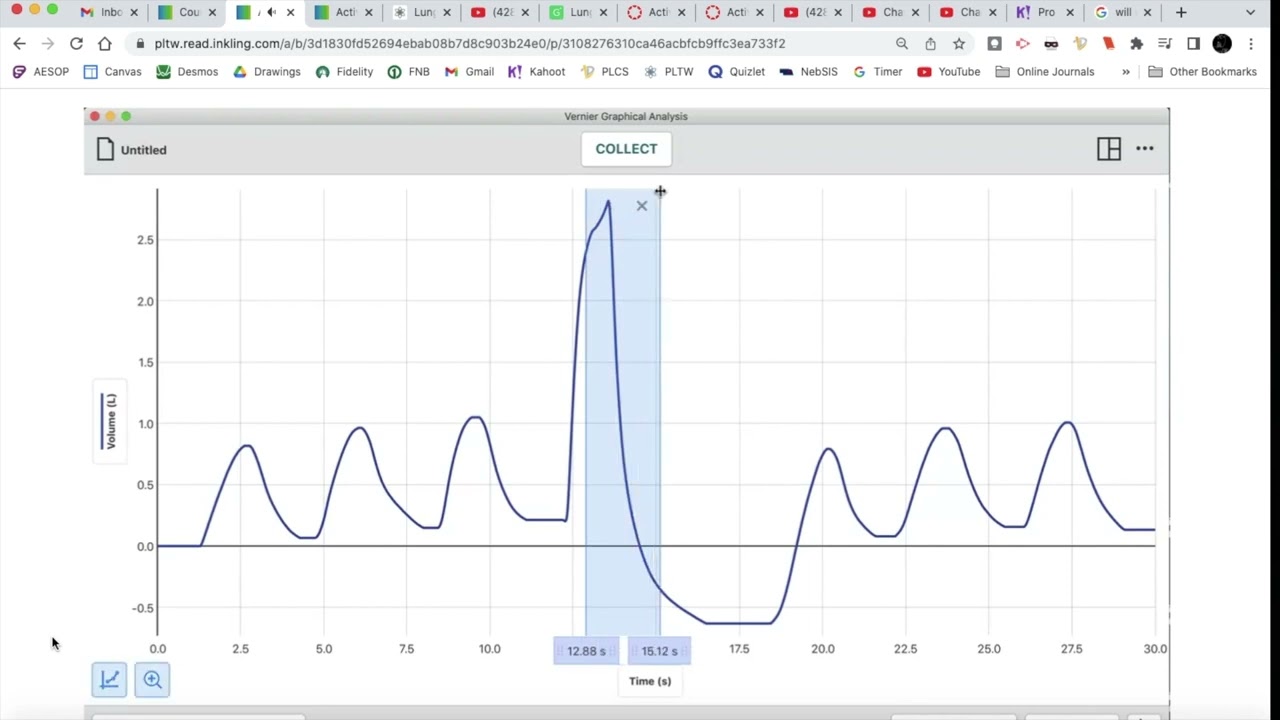Bookmark this page with star icon
Image resolution: width=1280 pixels, height=720 pixels.
click(x=959, y=44)
